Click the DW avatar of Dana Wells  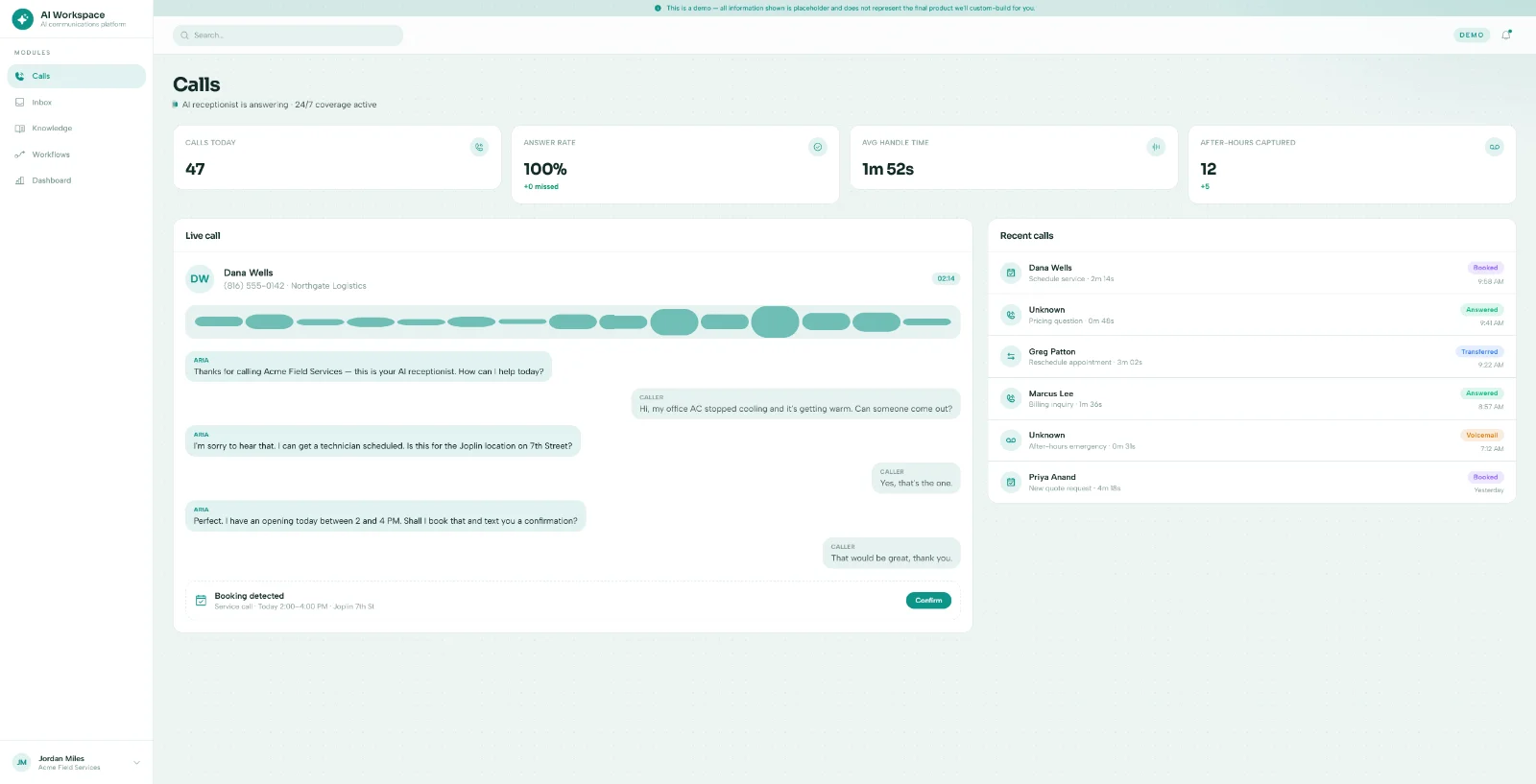point(200,279)
